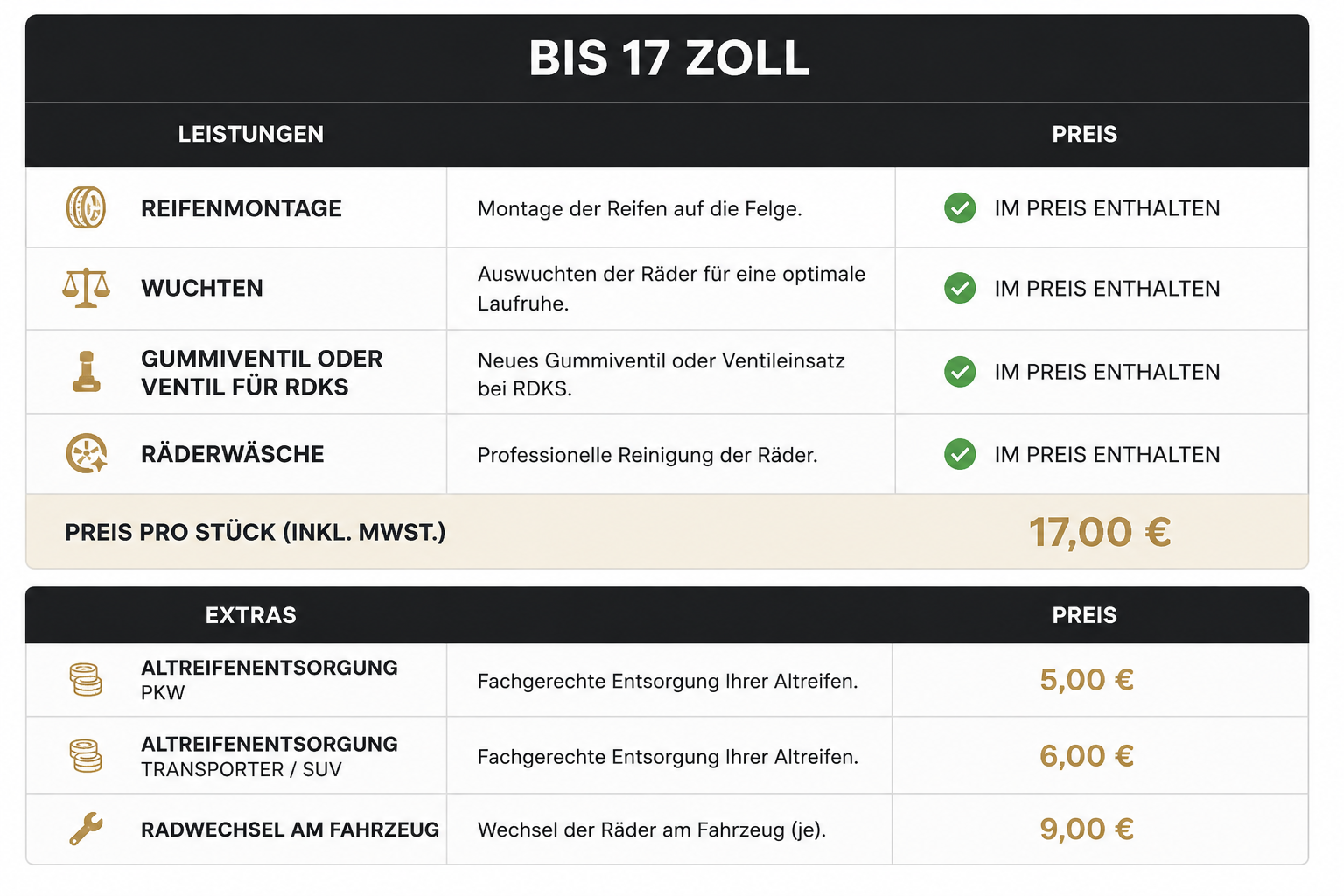Click the green checkmark in Gummiventil row
The image size is (1344, 896).
pos(960,372)
